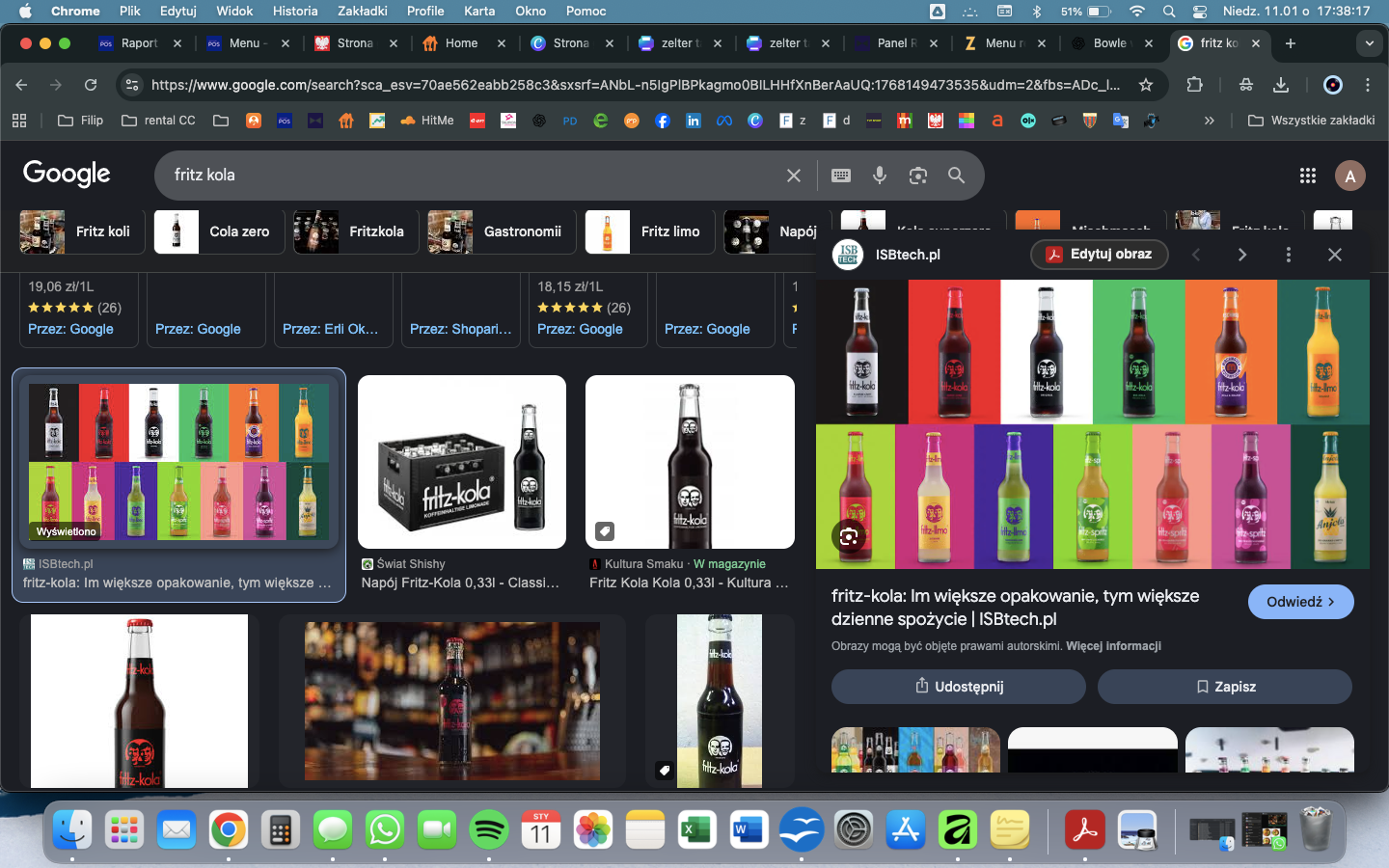Open Chrome extensions puzzle icon
The image size is (1389, 868).
point(1194,85)
